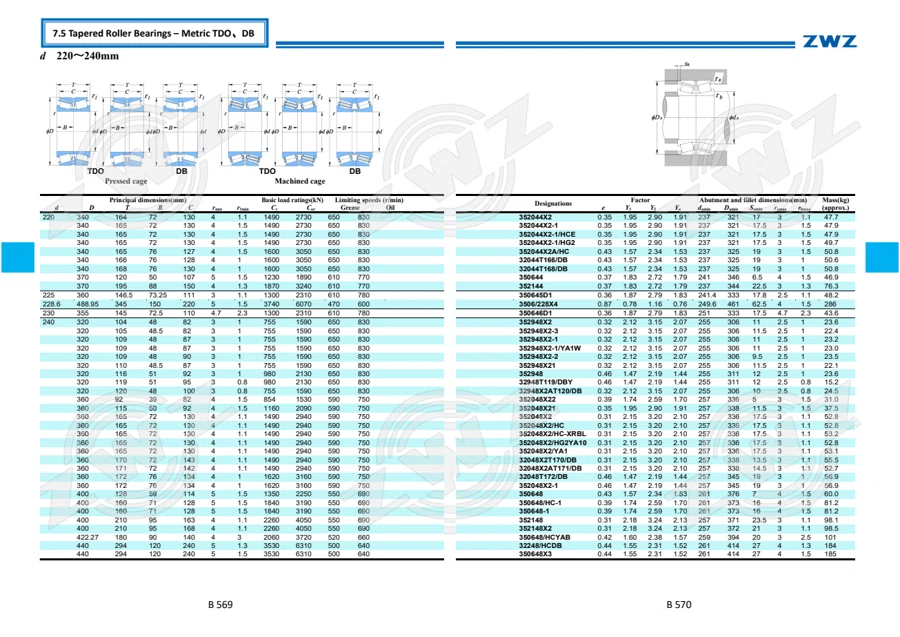Select designation '352048X2/HC-XRBL'

point(552,434)
